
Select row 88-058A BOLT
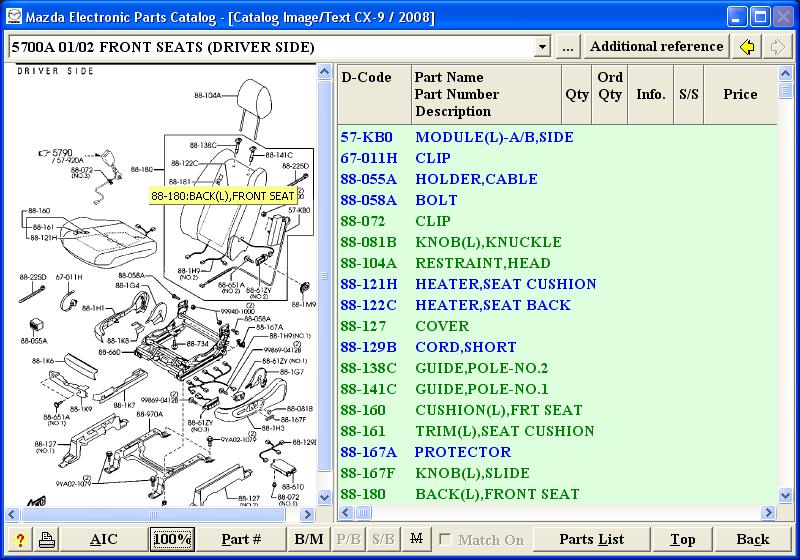click(x=557, y=200)
